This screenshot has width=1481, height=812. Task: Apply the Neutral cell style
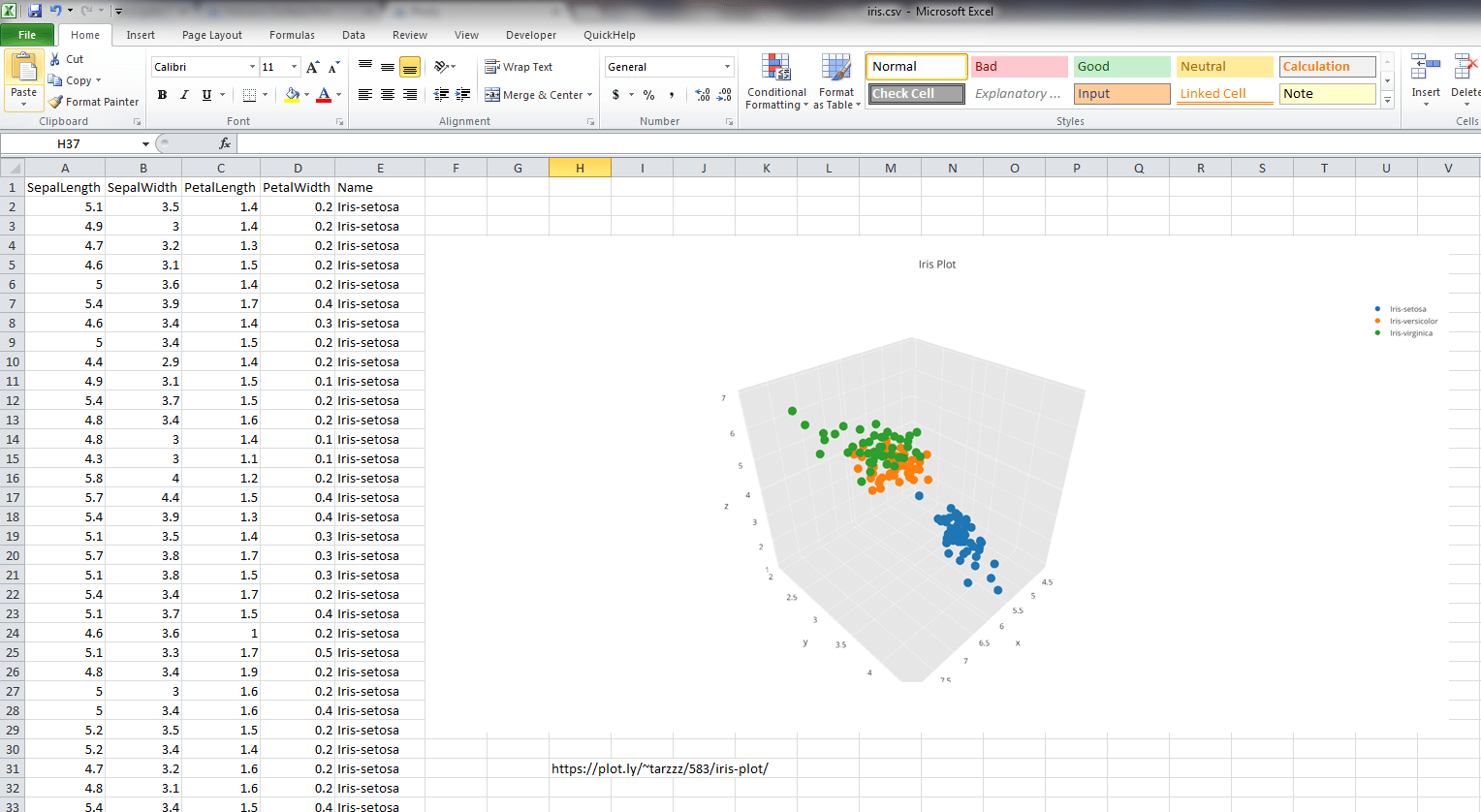(x=1224, y=67)
